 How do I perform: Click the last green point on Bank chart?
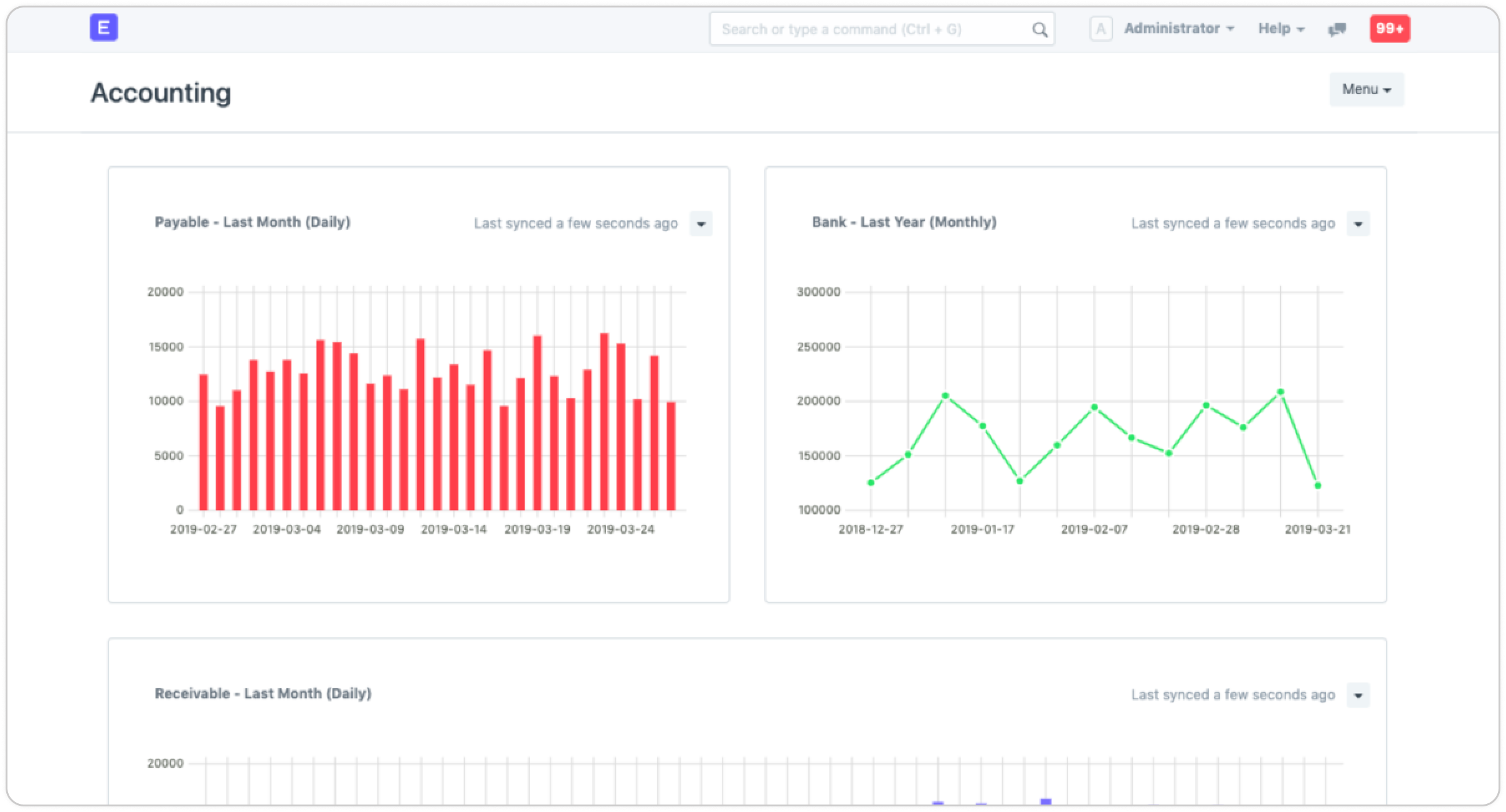click(x=1317, y=485)
